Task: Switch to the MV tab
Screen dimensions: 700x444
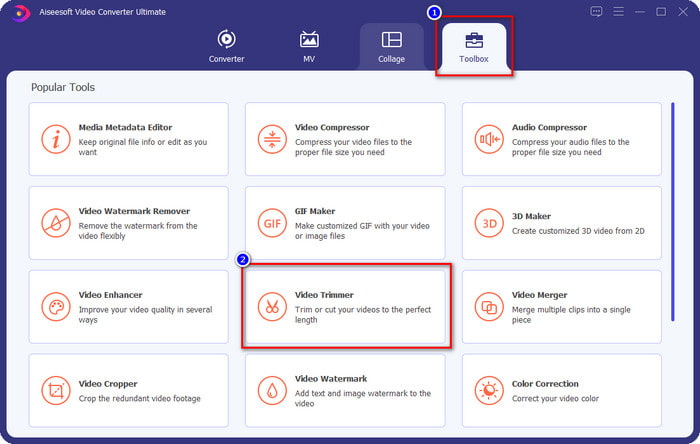Action: coord(309,47)
